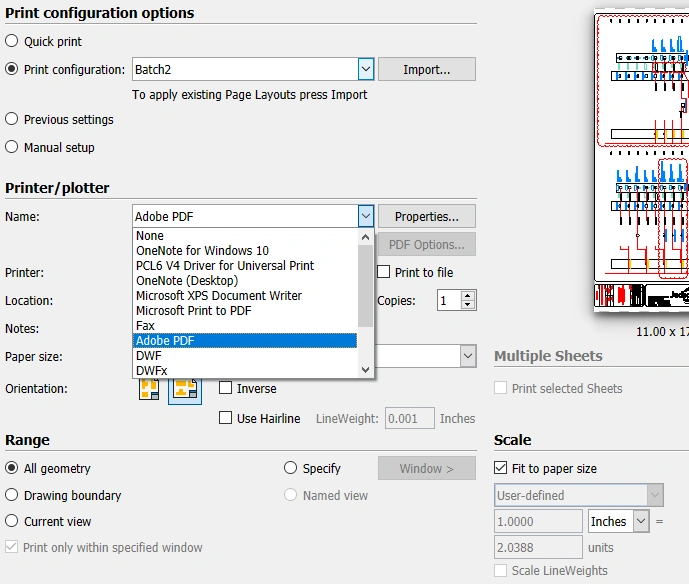Screen dimensions: 689x584
Task: Choose PCL6 V4 Driver for Universal Print
Action: [x=244, y=265]
